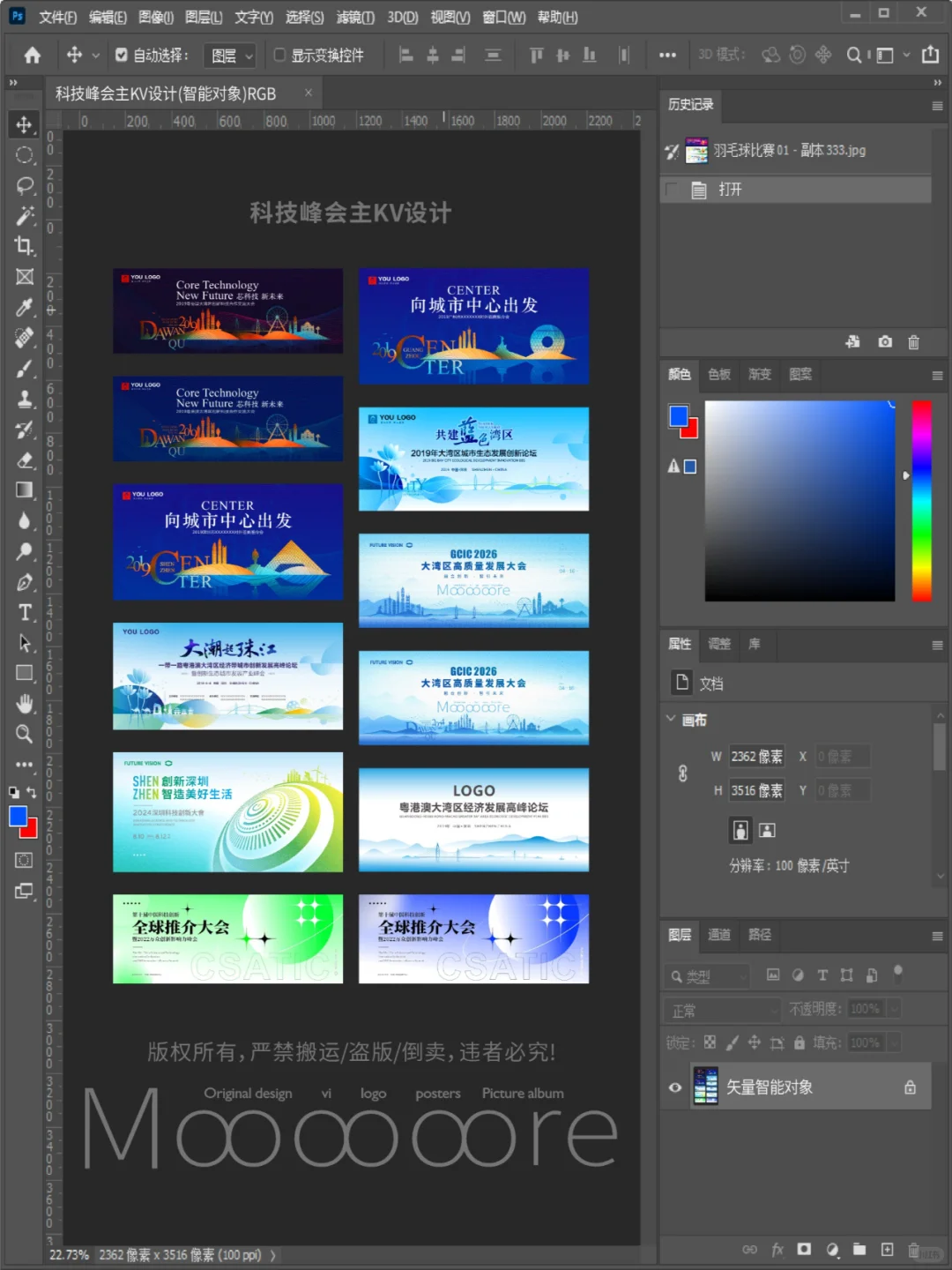Open workspace switcher dropdown arrow

coord(906,56)
